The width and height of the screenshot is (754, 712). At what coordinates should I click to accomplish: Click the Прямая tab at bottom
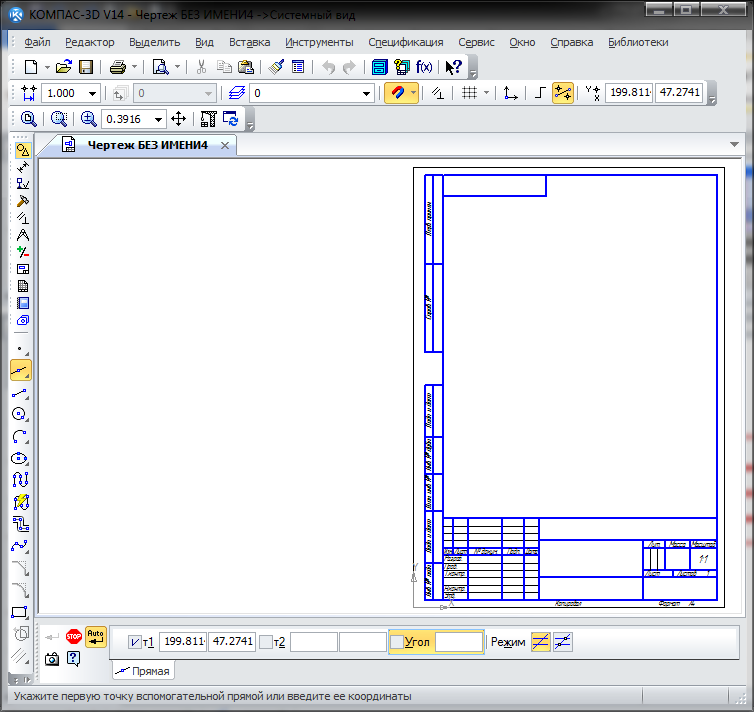(x=142, y=670)
